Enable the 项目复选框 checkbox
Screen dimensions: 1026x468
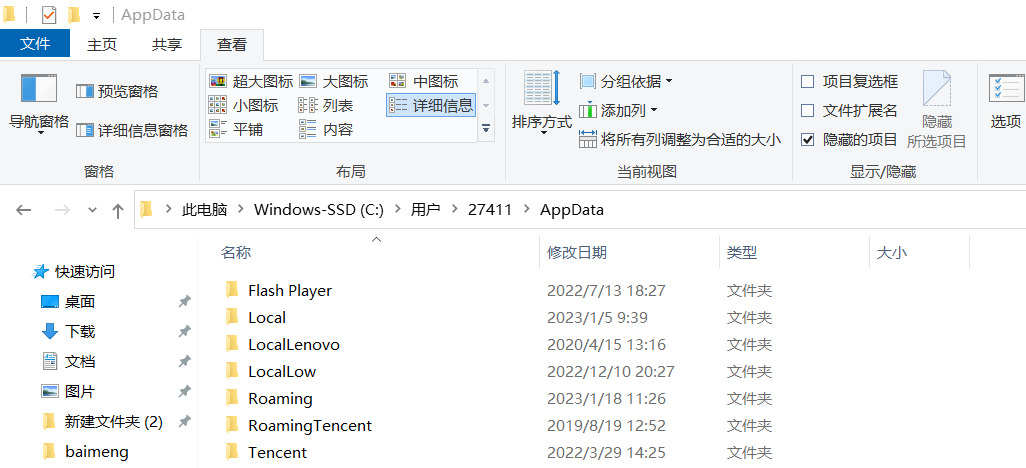tap(807, 82)
